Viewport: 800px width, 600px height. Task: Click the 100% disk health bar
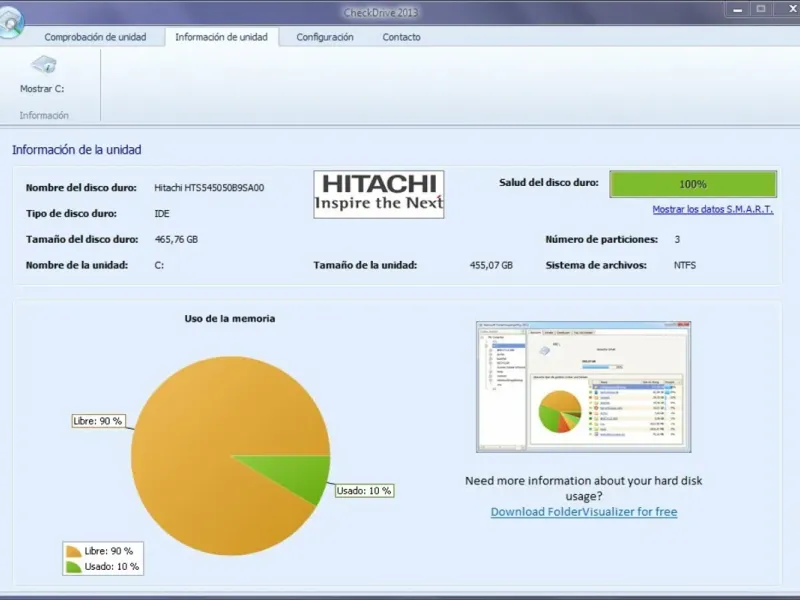coord(693,184)
